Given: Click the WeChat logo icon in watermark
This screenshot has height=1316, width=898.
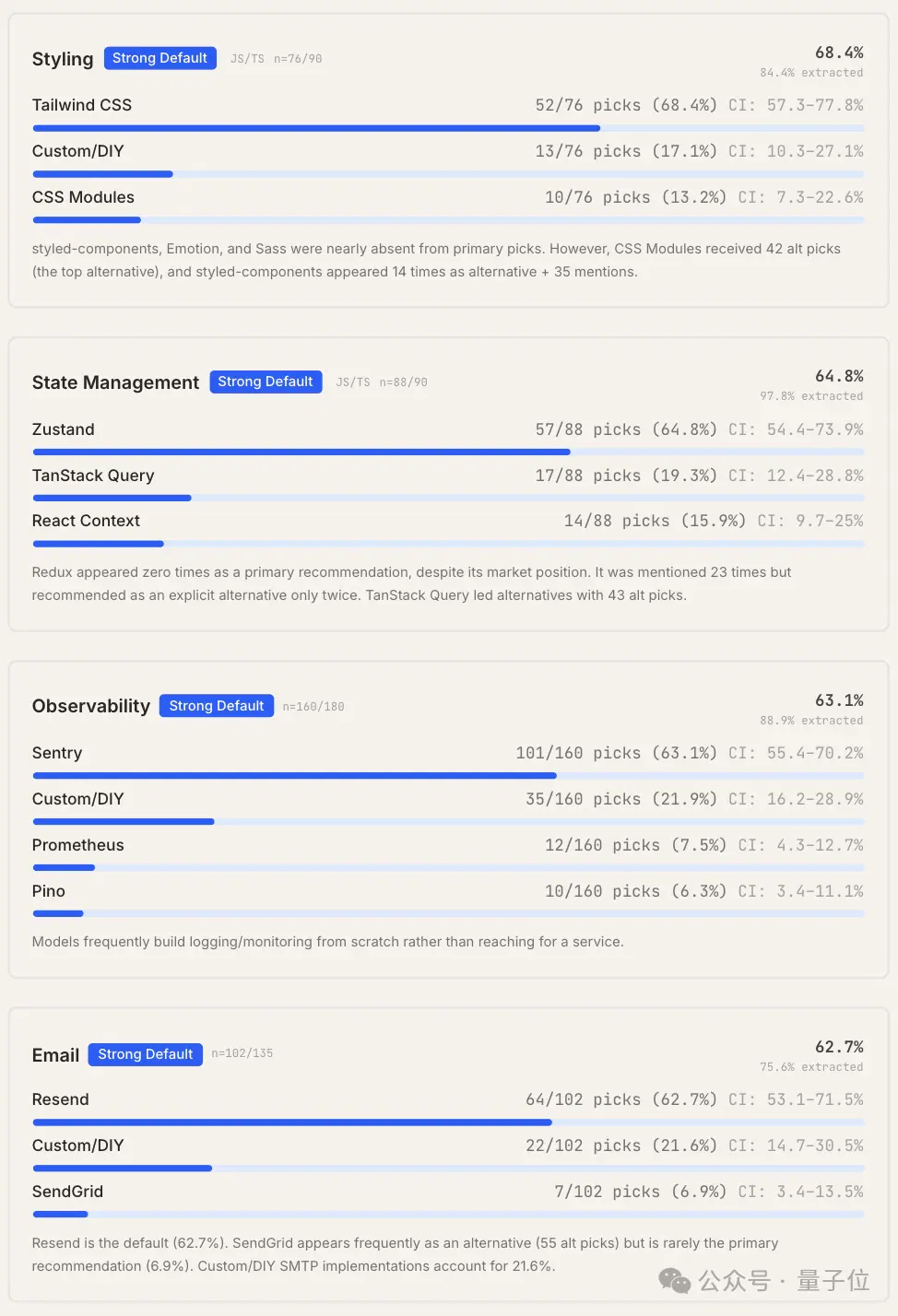Looking at the screenshot, I should 674,1281.
